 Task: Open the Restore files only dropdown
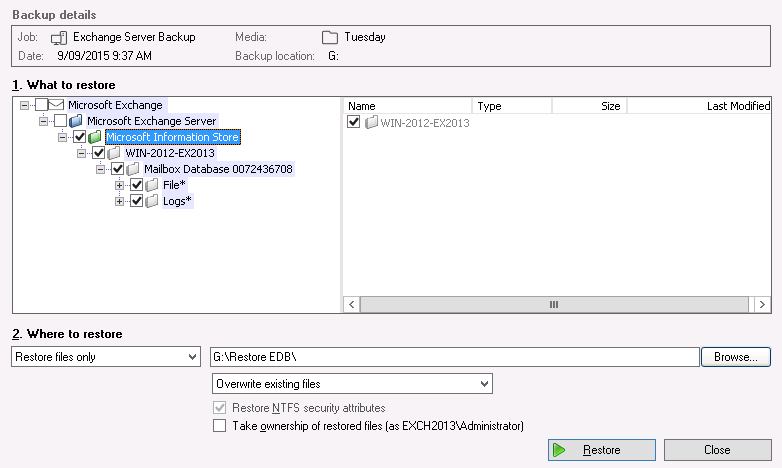tap(106, 357)
